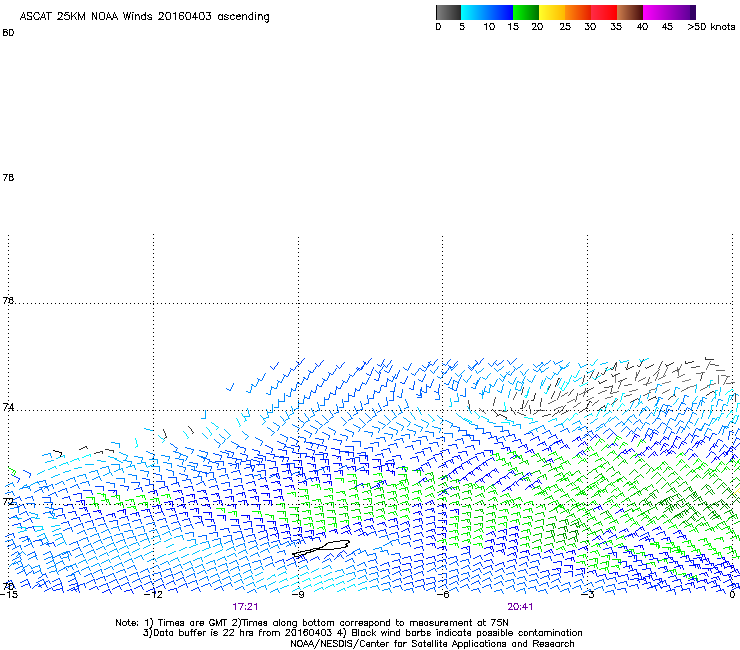740x650 pixels.
Task: Click the '80' latitude label at top left
Action: tap(8, 33)
